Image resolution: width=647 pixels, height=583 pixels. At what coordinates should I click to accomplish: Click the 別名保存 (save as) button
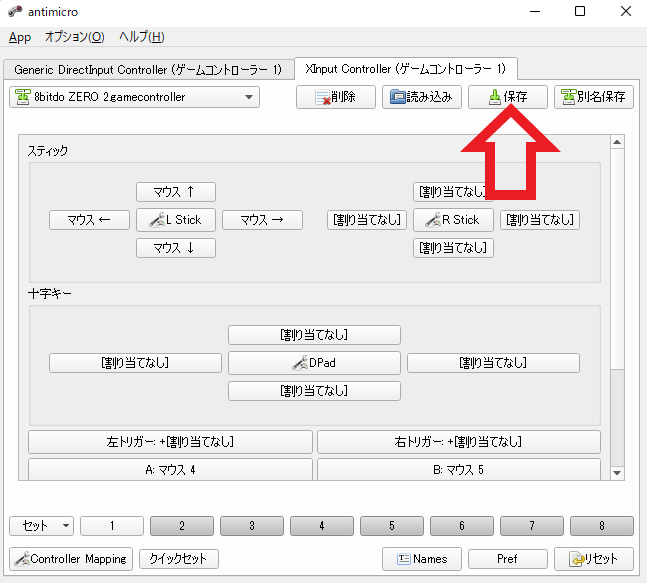pyautogui.click(x=593, y=97)
